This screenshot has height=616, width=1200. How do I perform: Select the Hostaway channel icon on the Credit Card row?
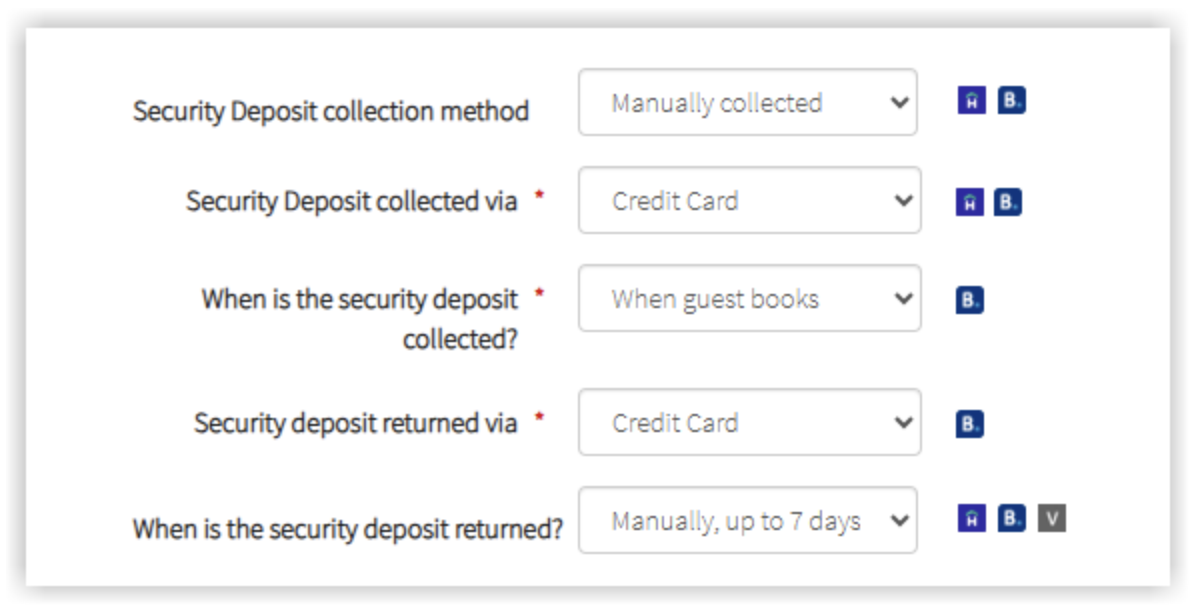(x=972, y=200)
